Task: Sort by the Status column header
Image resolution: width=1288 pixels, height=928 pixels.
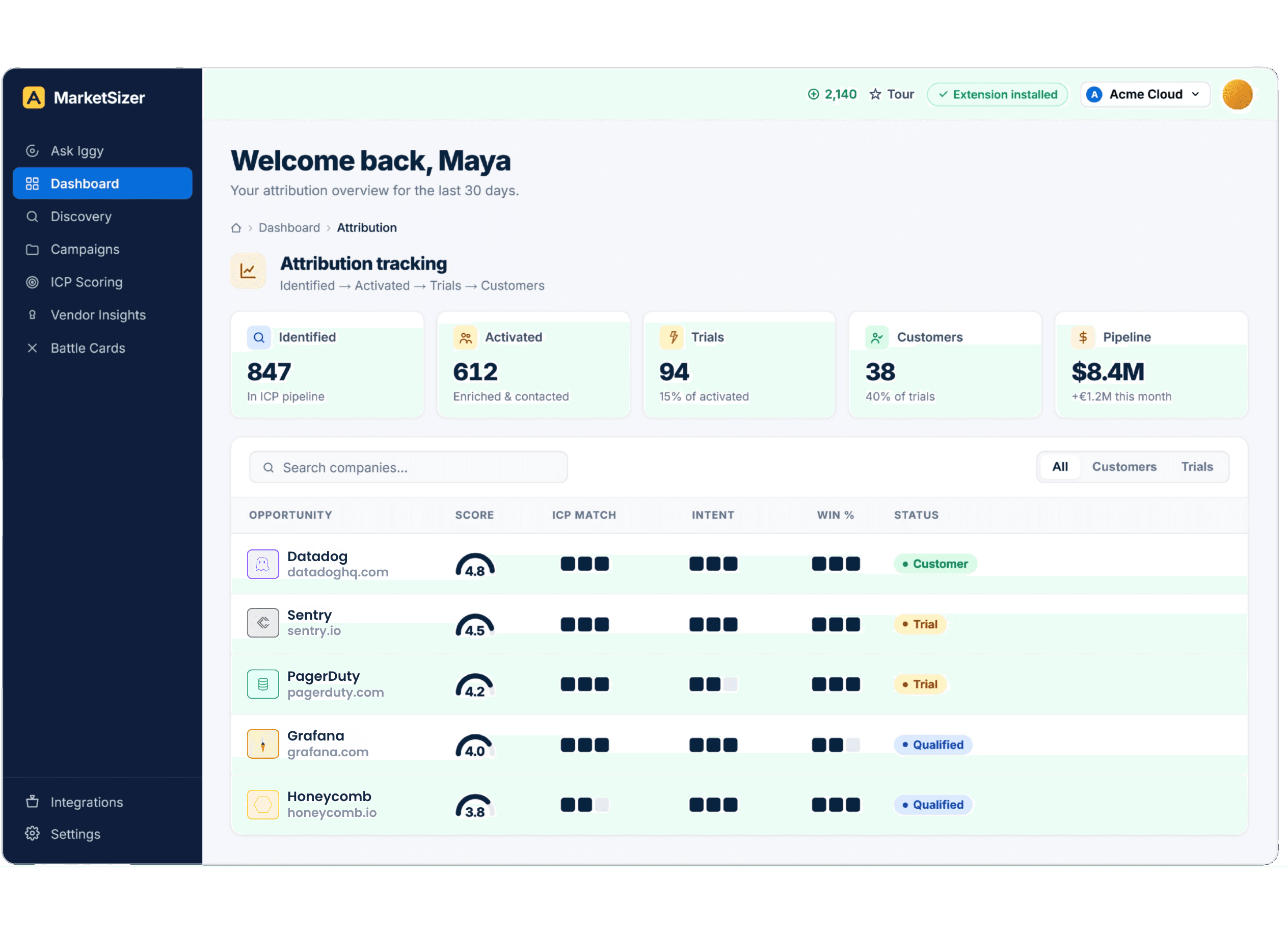Action: point(917,515)
